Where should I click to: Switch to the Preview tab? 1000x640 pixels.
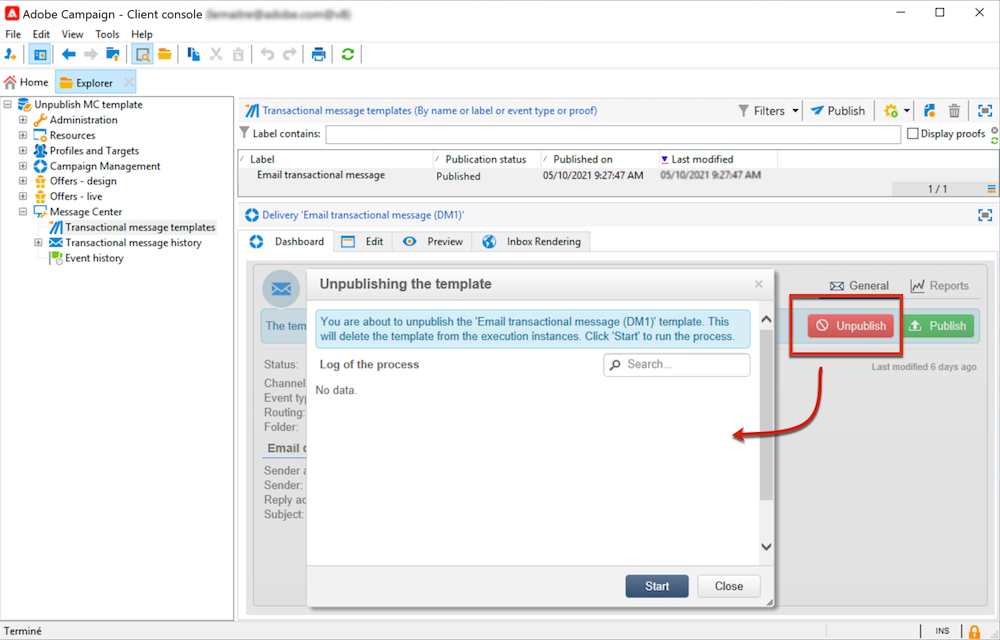[x=433, y=242]
